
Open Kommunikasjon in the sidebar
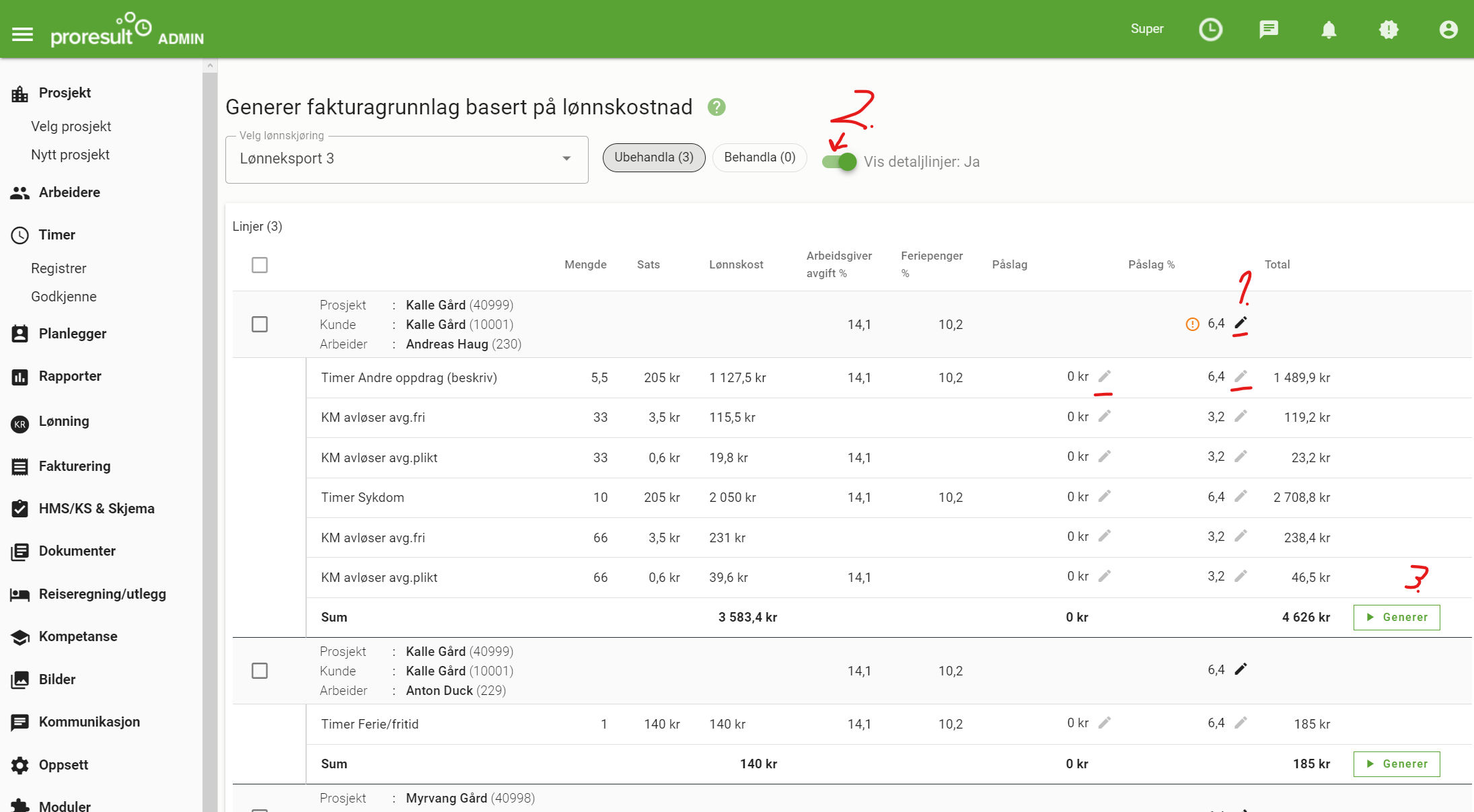89,722
